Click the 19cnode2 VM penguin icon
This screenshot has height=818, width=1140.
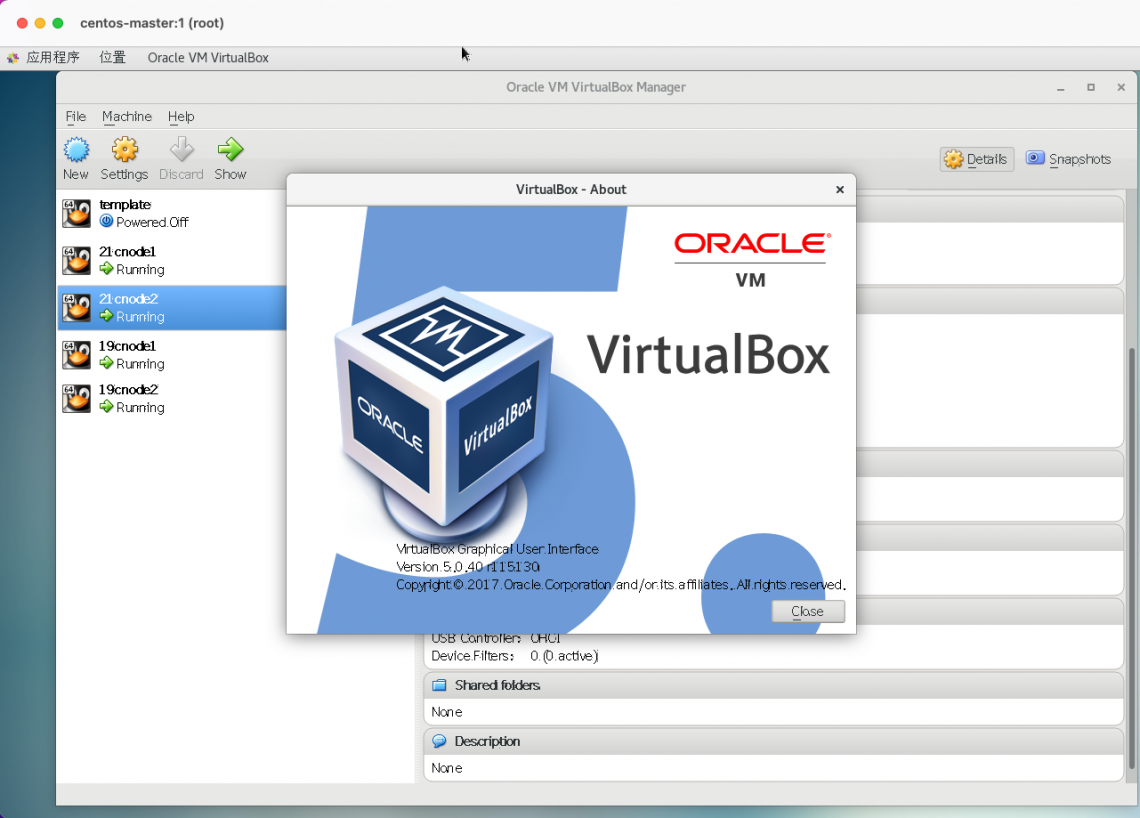coord(76,398)
